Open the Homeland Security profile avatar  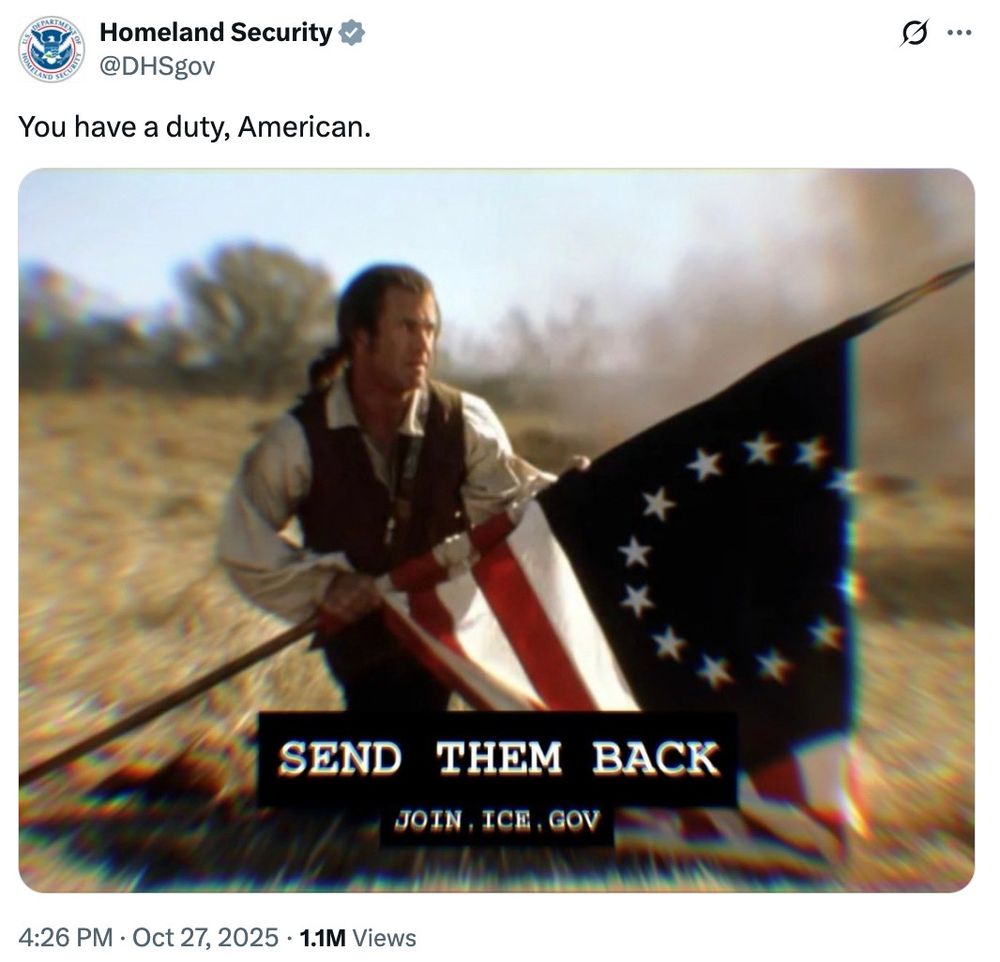[51, 49]
